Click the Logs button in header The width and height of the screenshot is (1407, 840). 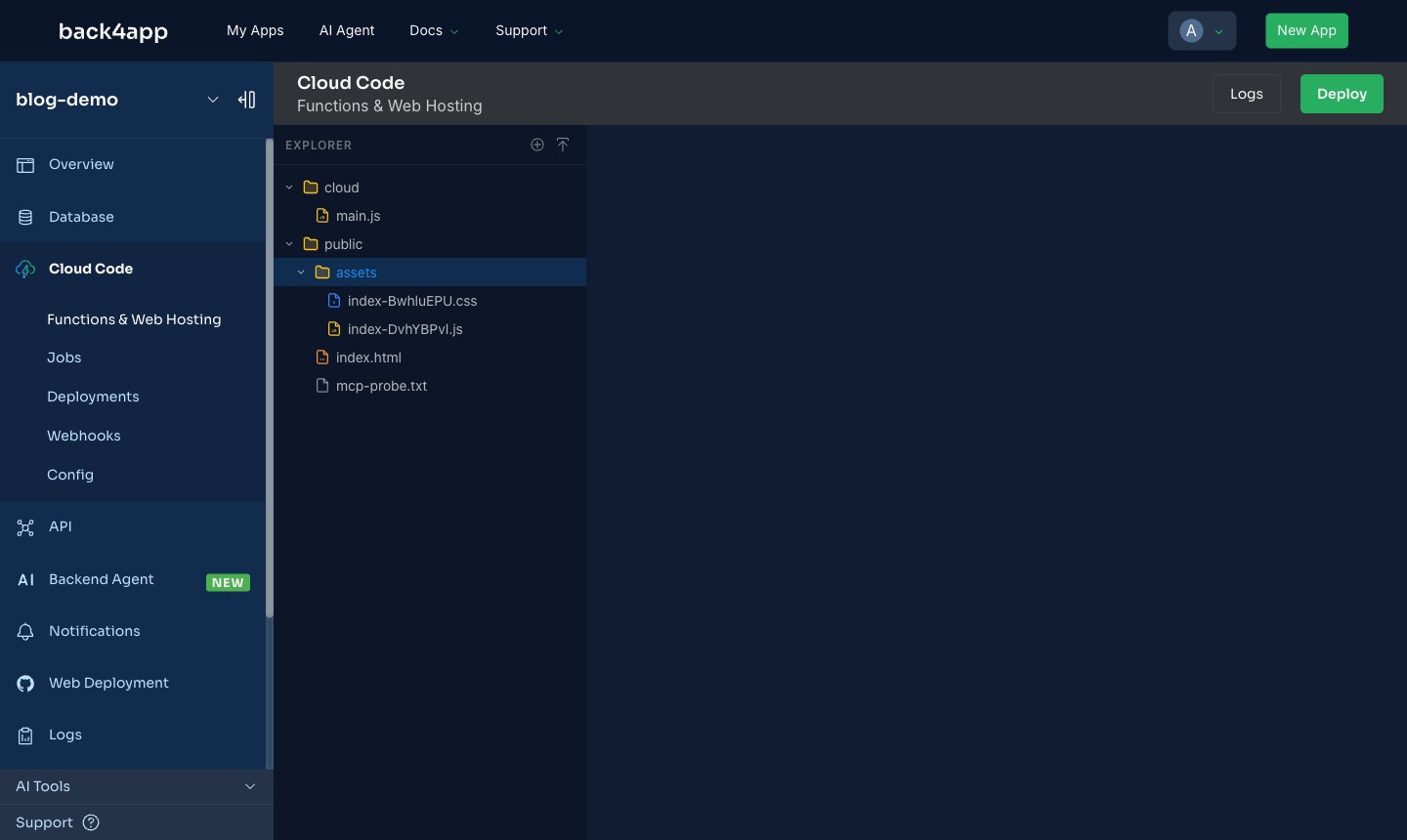click(x=1247, y=94)
